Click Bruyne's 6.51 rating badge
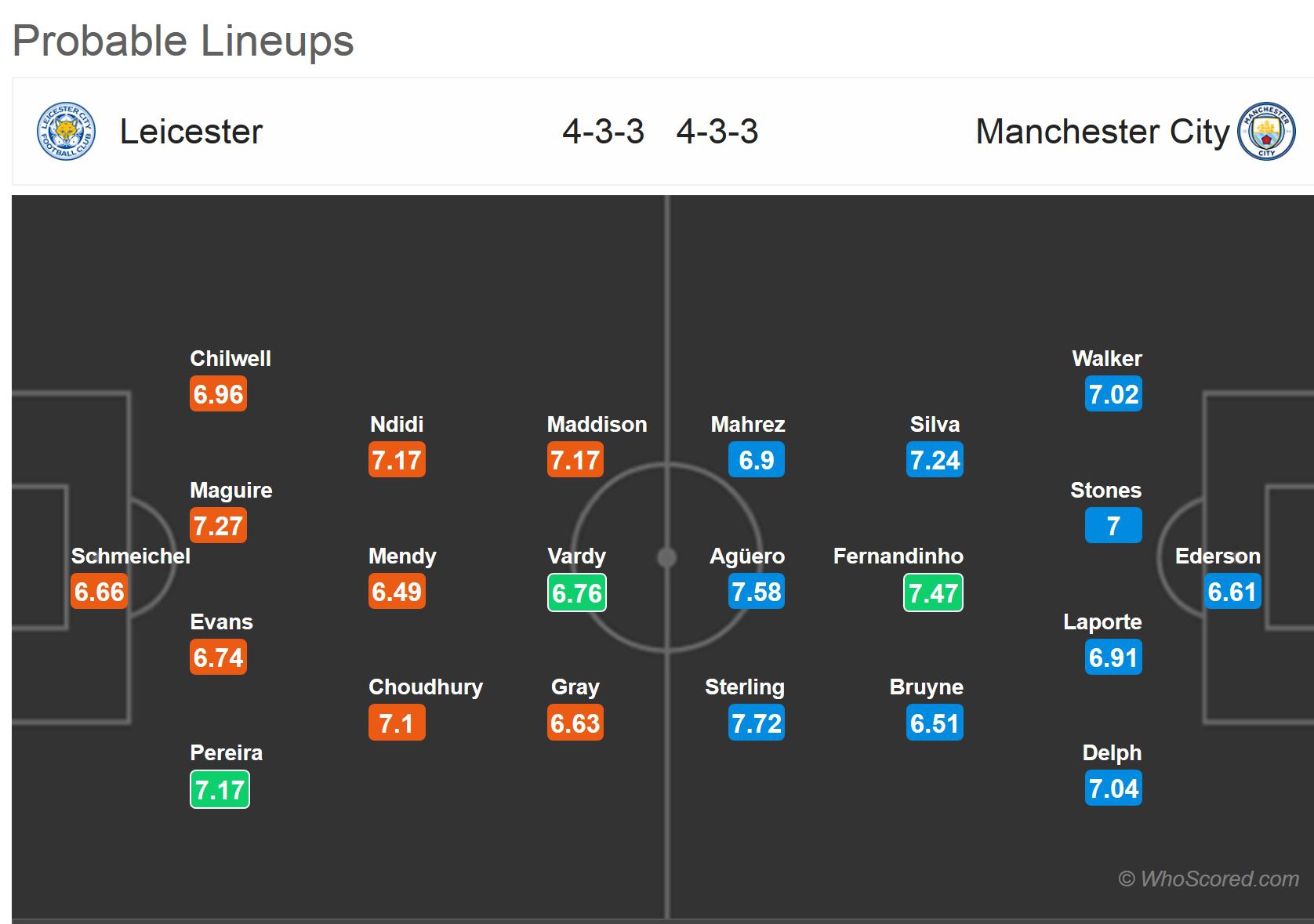1314x924 pixels. coord(935,723)
